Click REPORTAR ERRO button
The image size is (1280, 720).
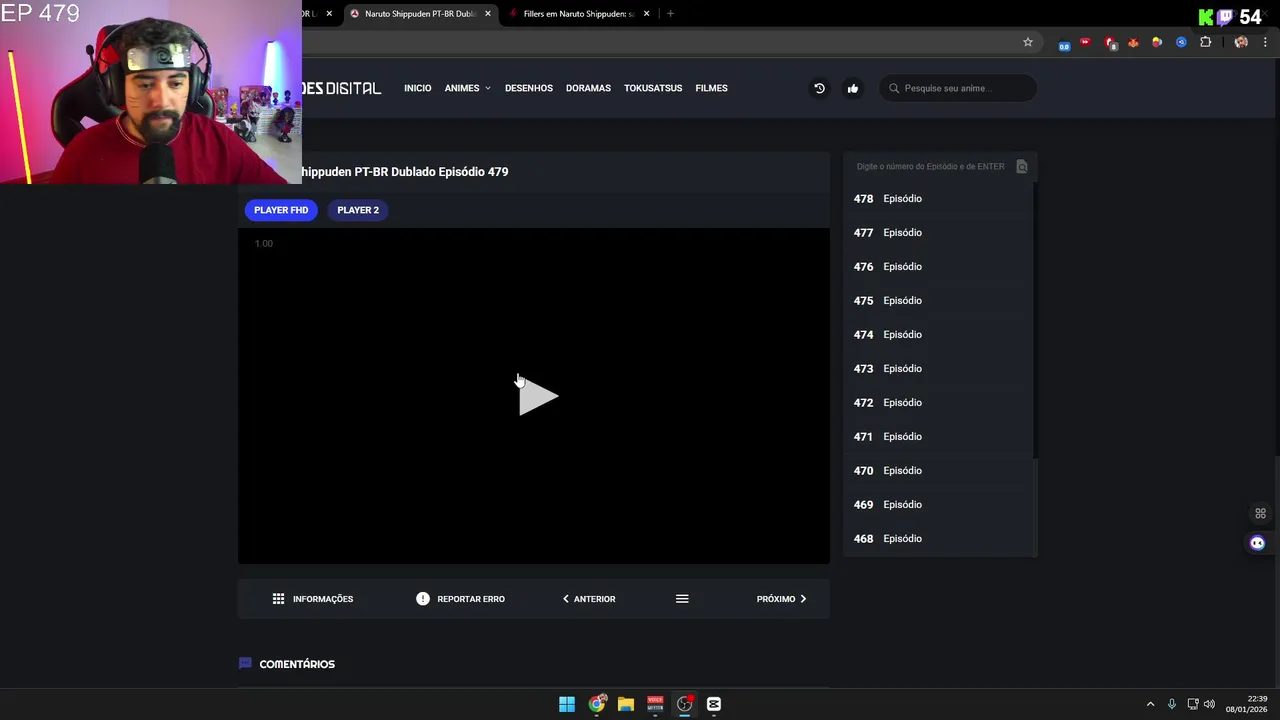pyautogui.click(x=460, y=599)
